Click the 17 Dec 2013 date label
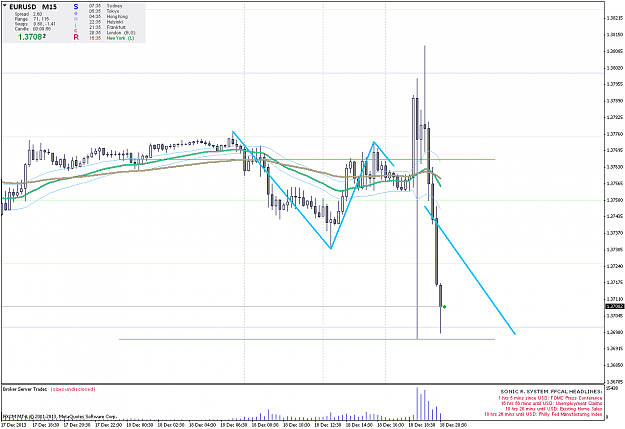The height and width of the screenshot is (429, 625). (x=12, y=425)
